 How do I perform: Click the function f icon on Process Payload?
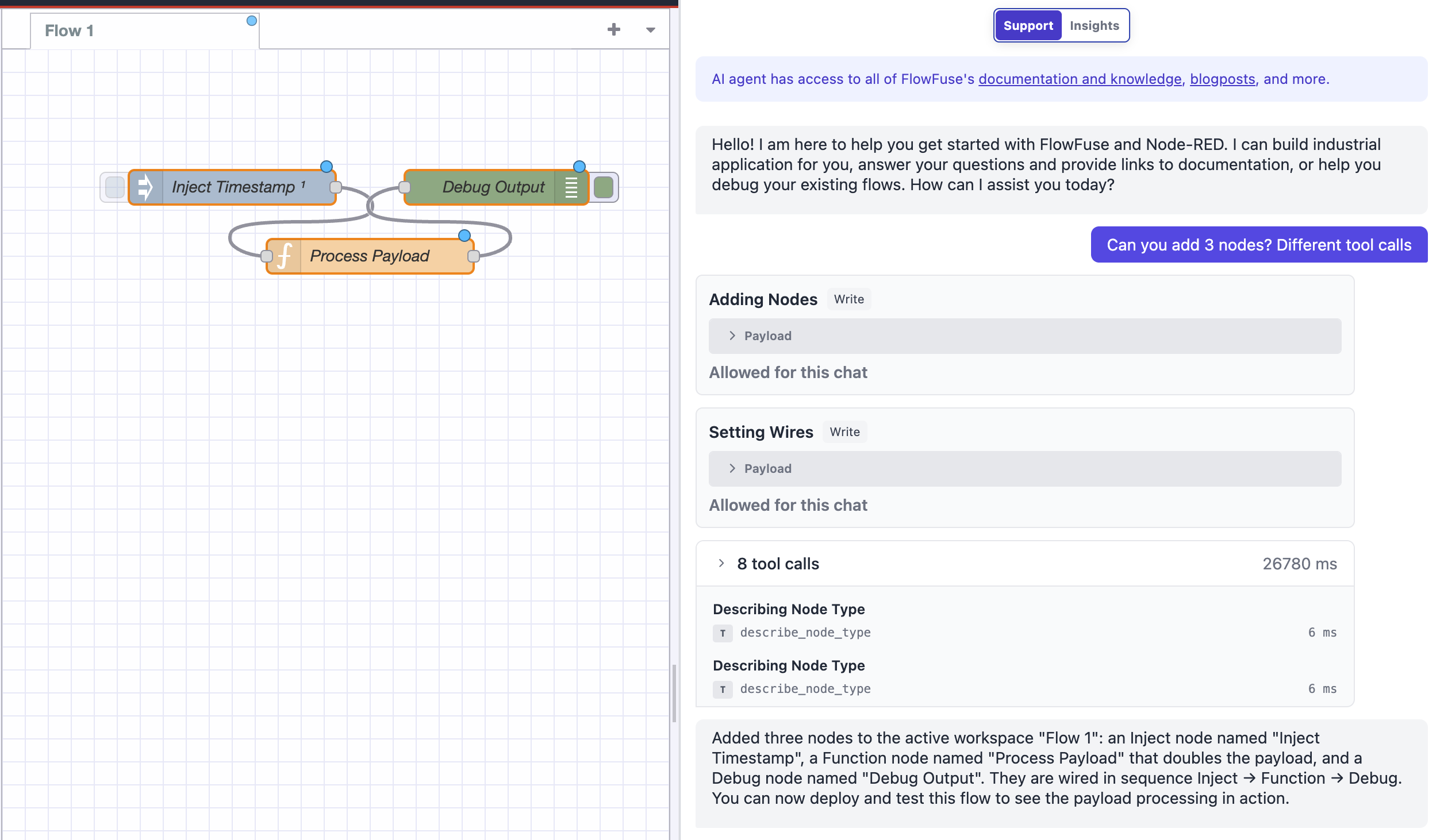pyautogui.click(x=284, y=256)
